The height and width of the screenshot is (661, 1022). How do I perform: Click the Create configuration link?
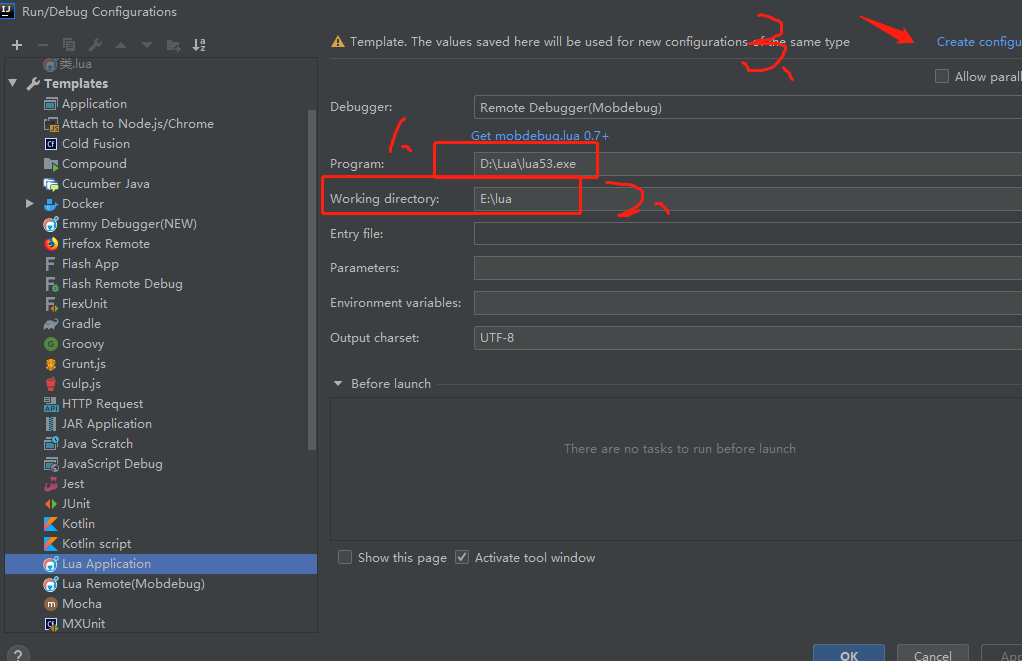(979, 42)
